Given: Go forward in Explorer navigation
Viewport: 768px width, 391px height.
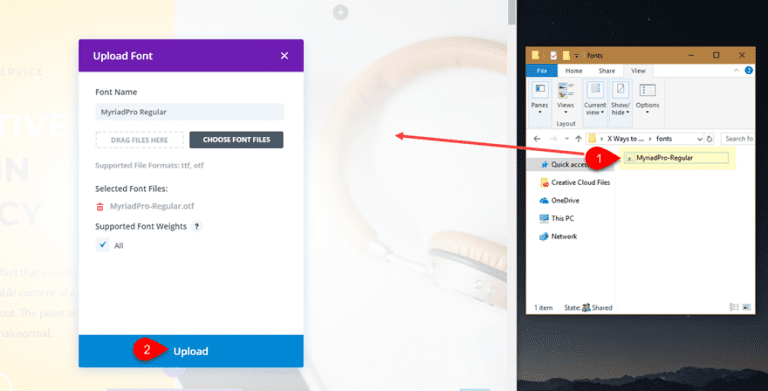Looking at the screenshot, I should click(x=553, y=139).
